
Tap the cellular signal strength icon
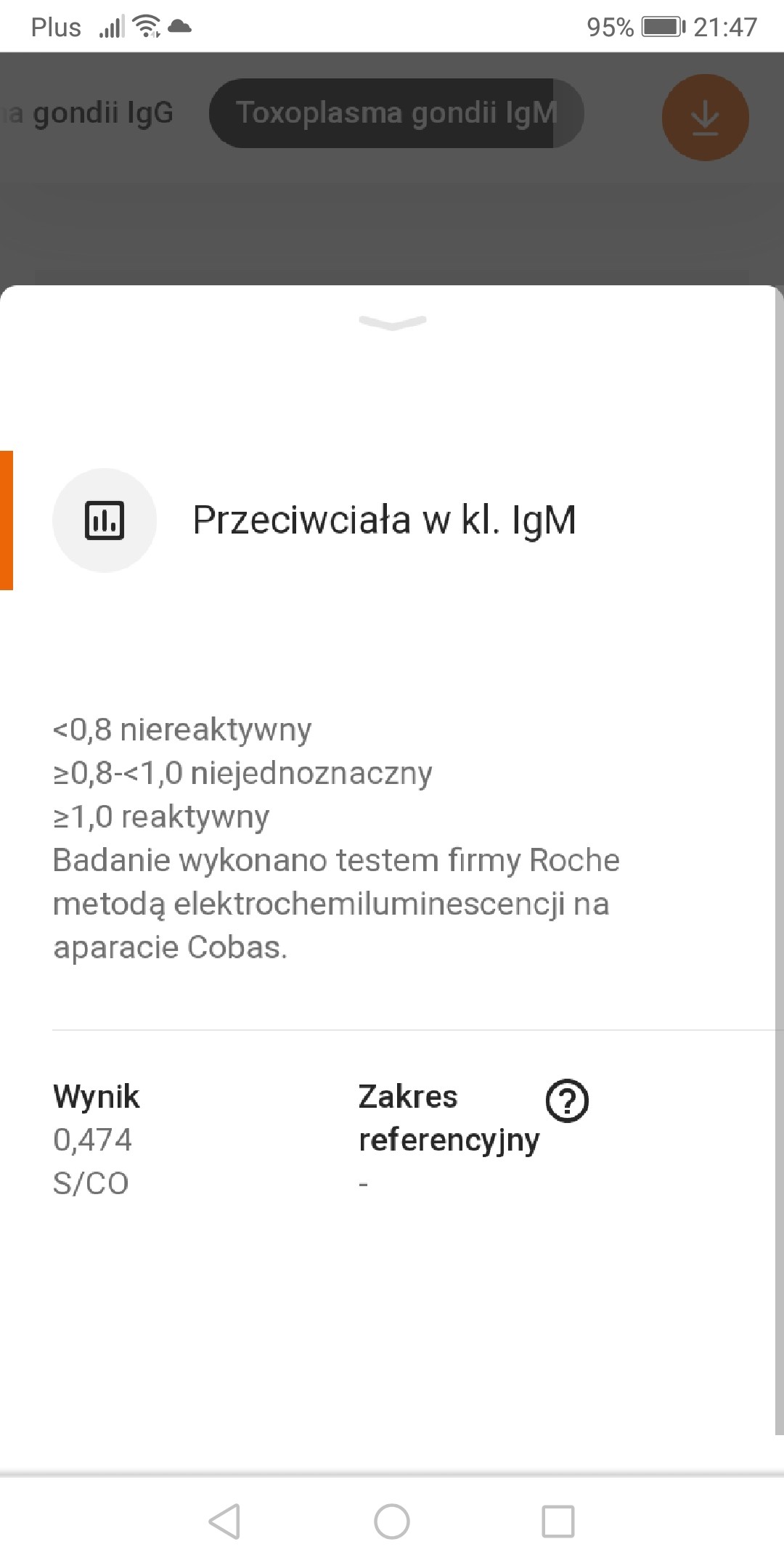coord(111,28)
